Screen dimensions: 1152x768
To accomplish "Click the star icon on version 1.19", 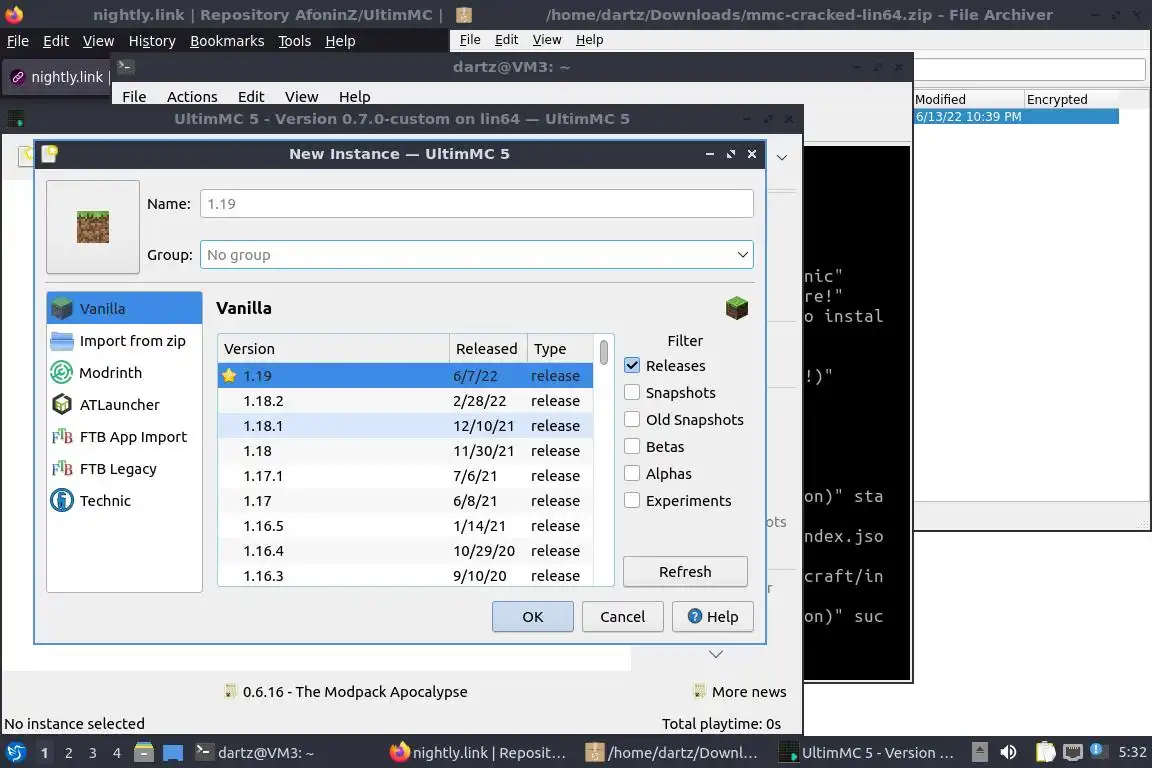I will (x=229, y=376).
